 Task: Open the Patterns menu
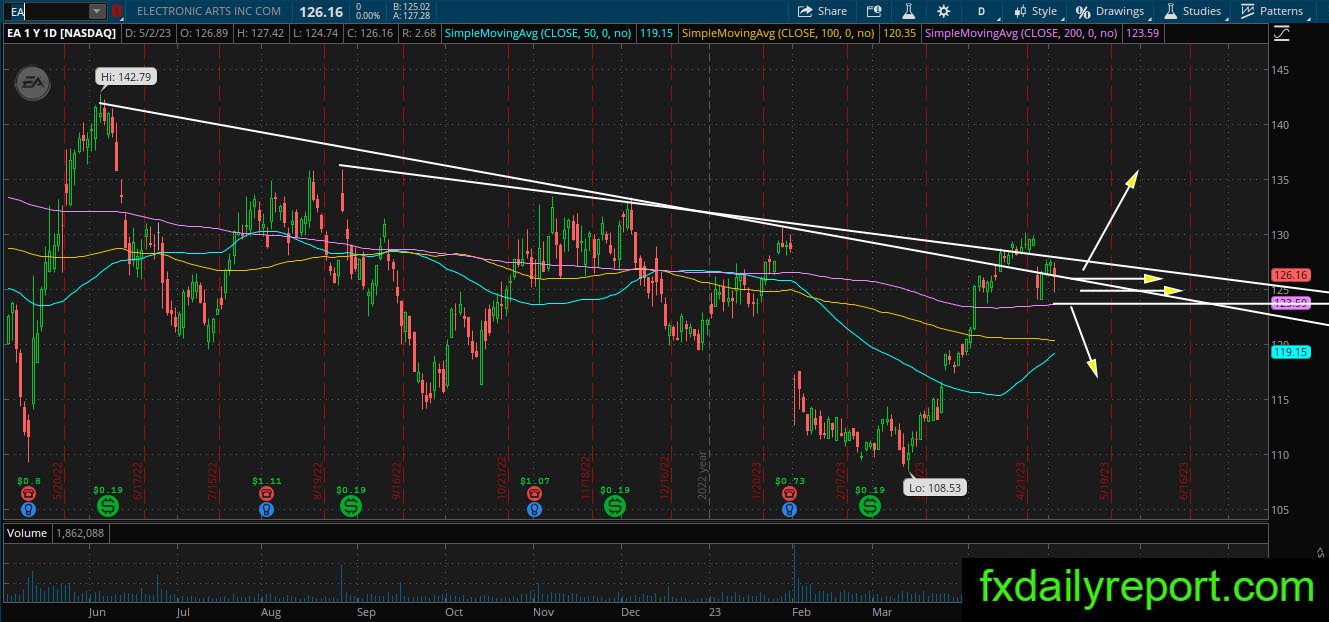click(1271, 11)
